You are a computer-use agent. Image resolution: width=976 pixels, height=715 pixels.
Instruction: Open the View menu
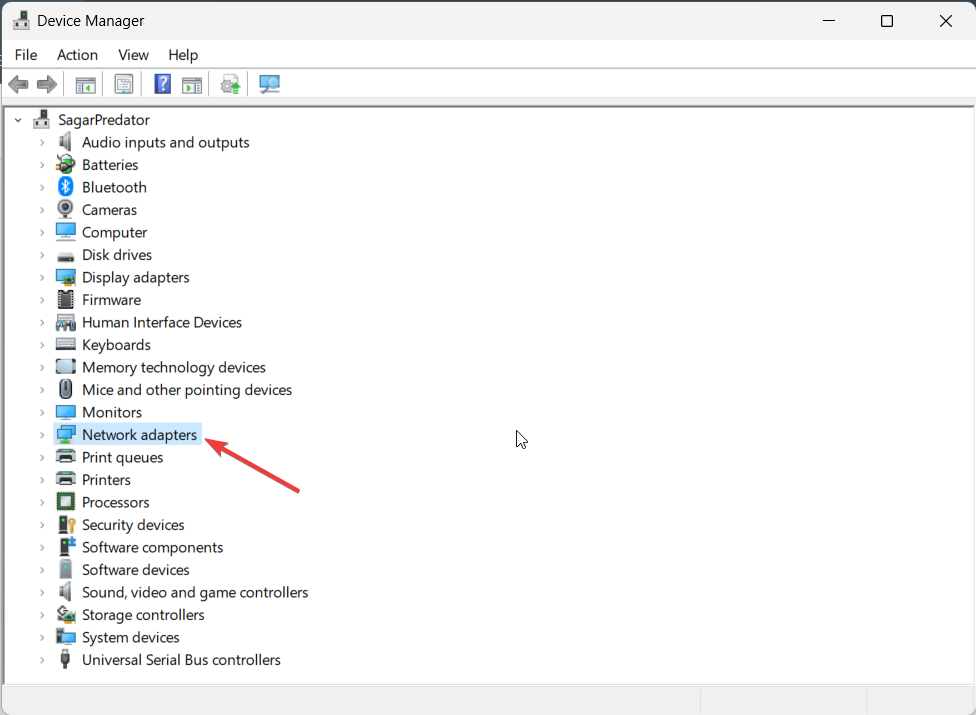click(x=133, y=55)
